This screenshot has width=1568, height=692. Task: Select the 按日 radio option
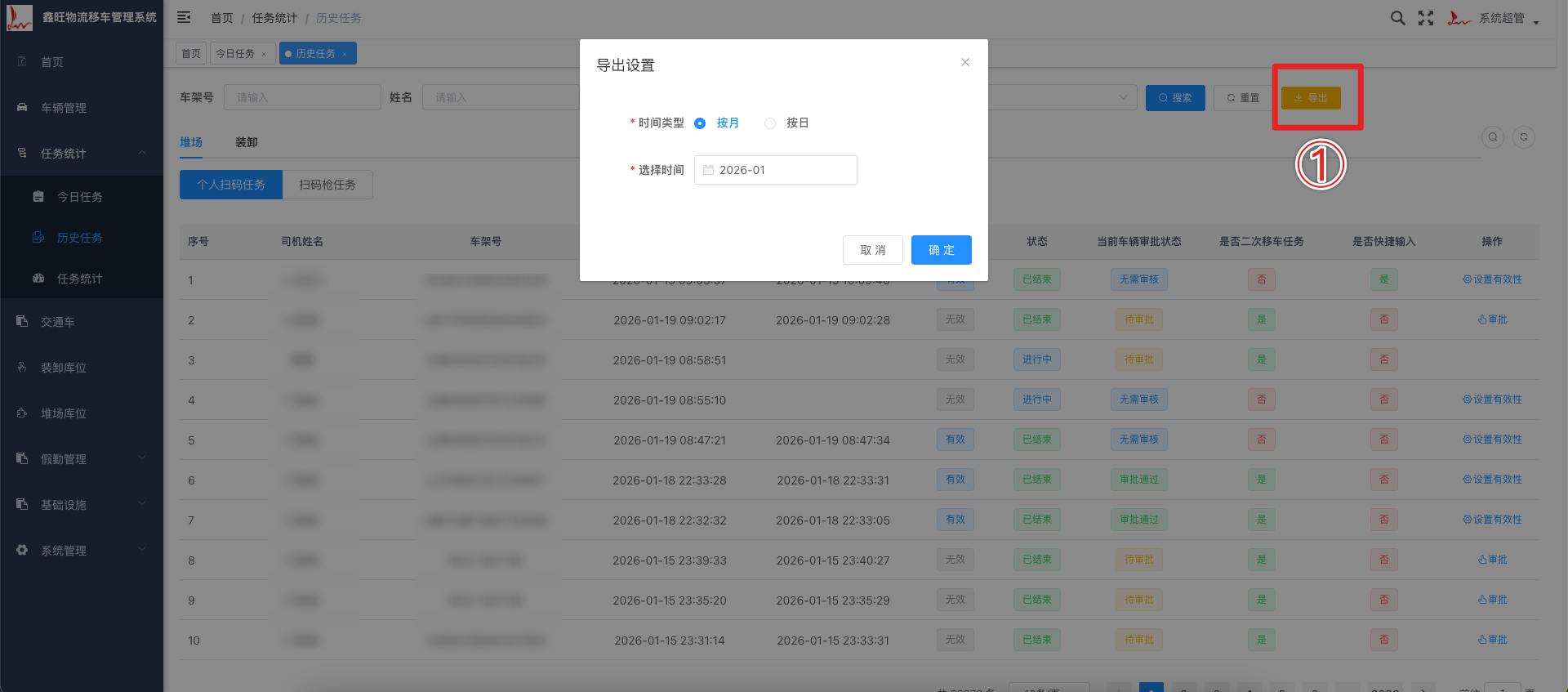(786, 123)
